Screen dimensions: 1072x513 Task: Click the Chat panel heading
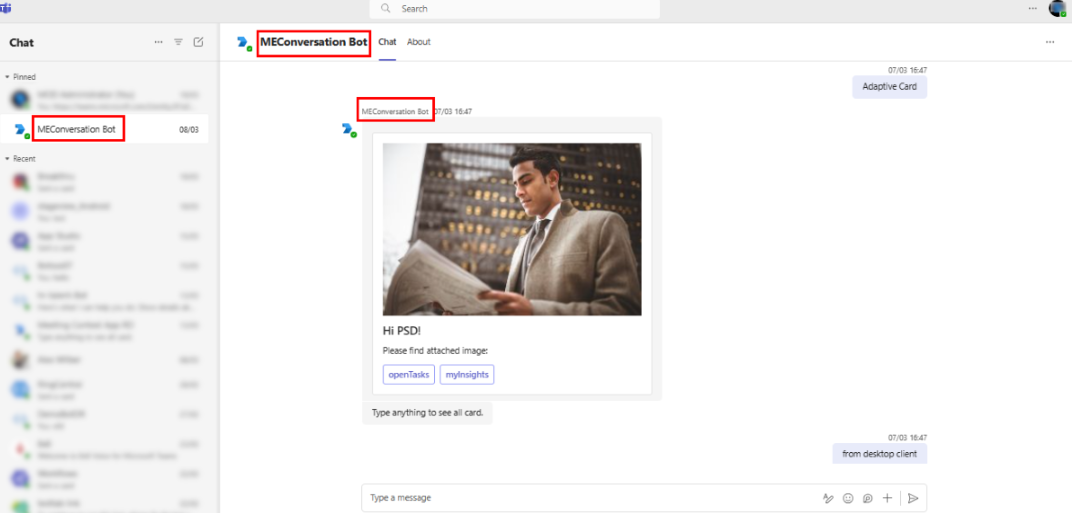[x=22, y=42]
